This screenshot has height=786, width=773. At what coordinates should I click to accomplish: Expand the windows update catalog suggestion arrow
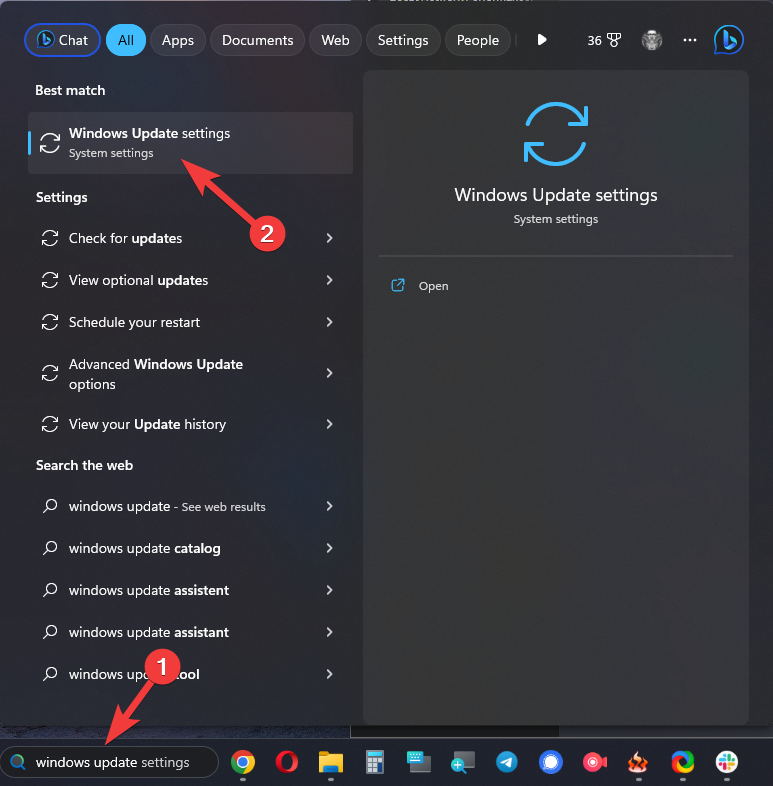(x=329, y=548)
